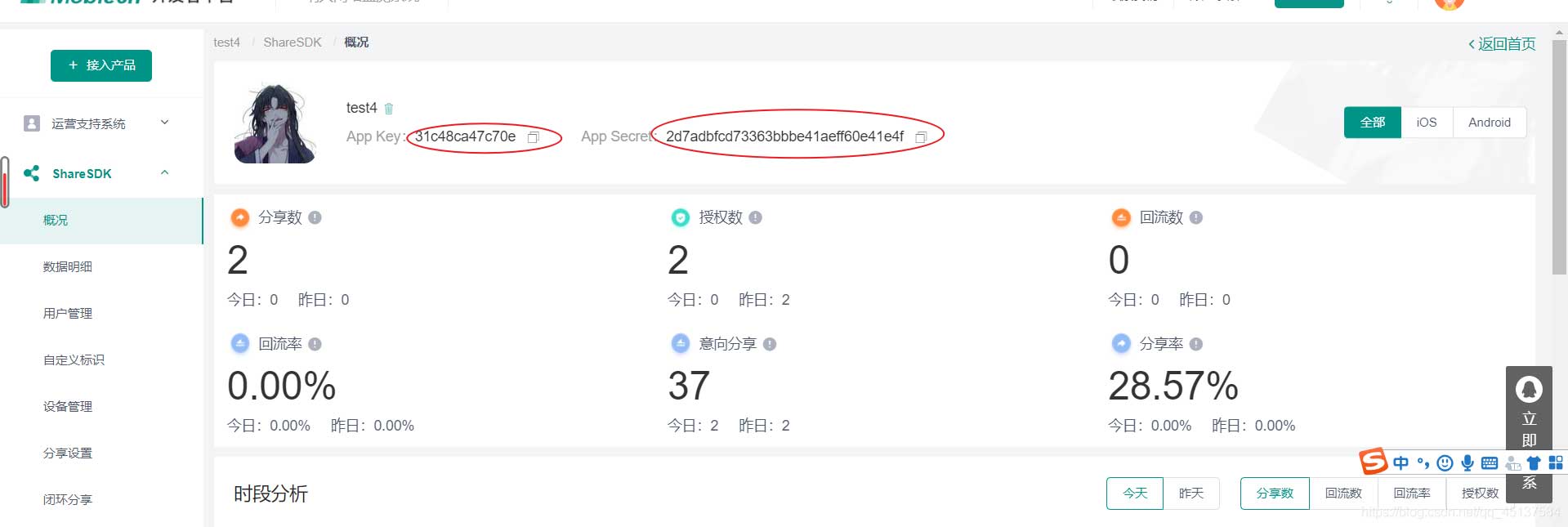Select 全部 platform filter
The height and width of the screenshot is (527, 1568).
[1373, 123]
